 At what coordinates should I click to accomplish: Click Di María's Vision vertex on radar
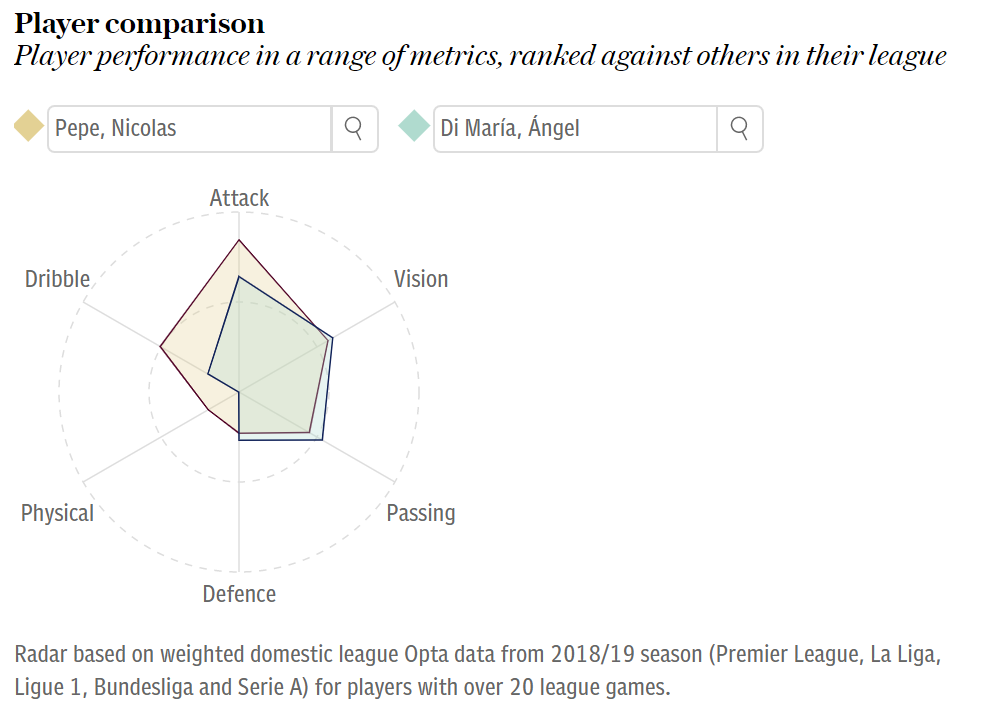point(333,338)
